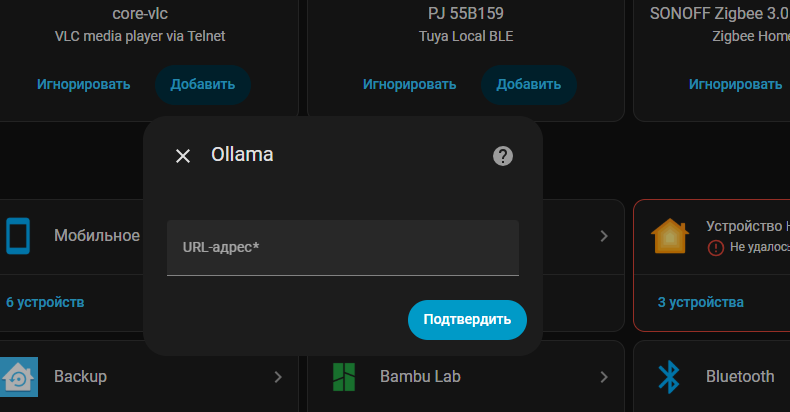This screenshot has height=412, width=790.
Task: Open the 3 устройства link
Action: coord(700,302)
